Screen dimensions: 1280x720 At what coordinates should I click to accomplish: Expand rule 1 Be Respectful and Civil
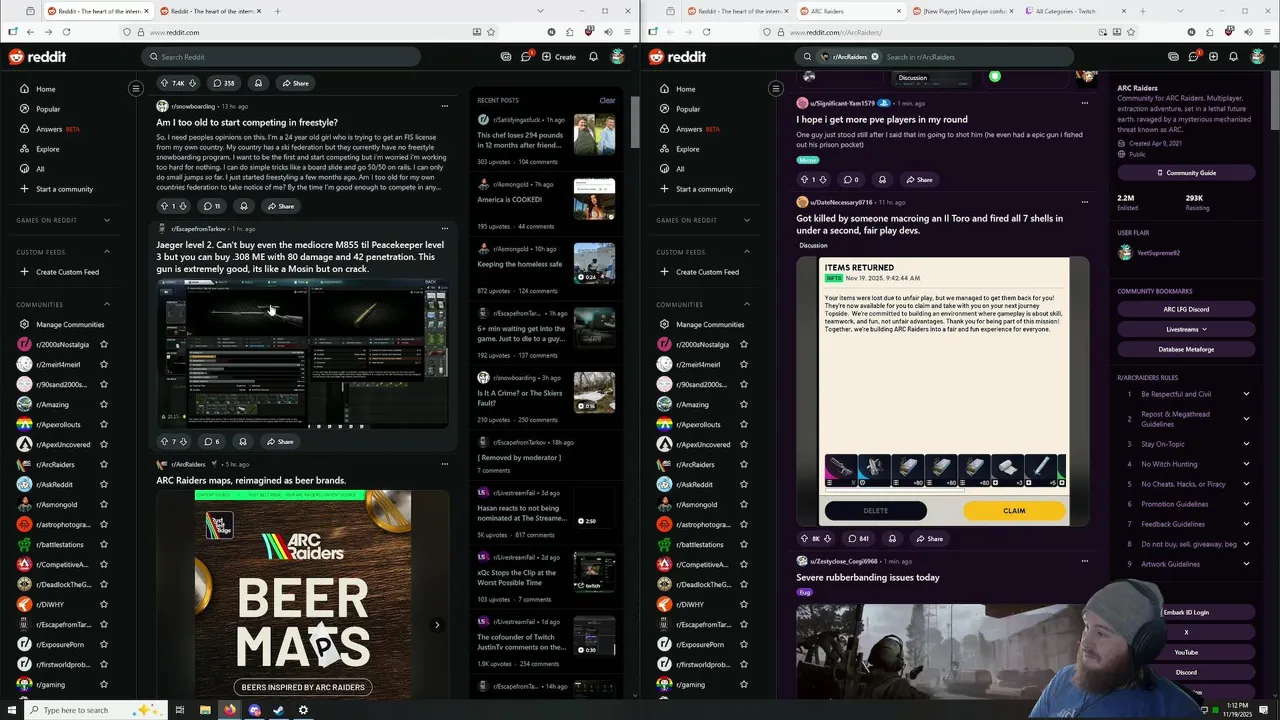(1246, 394)
